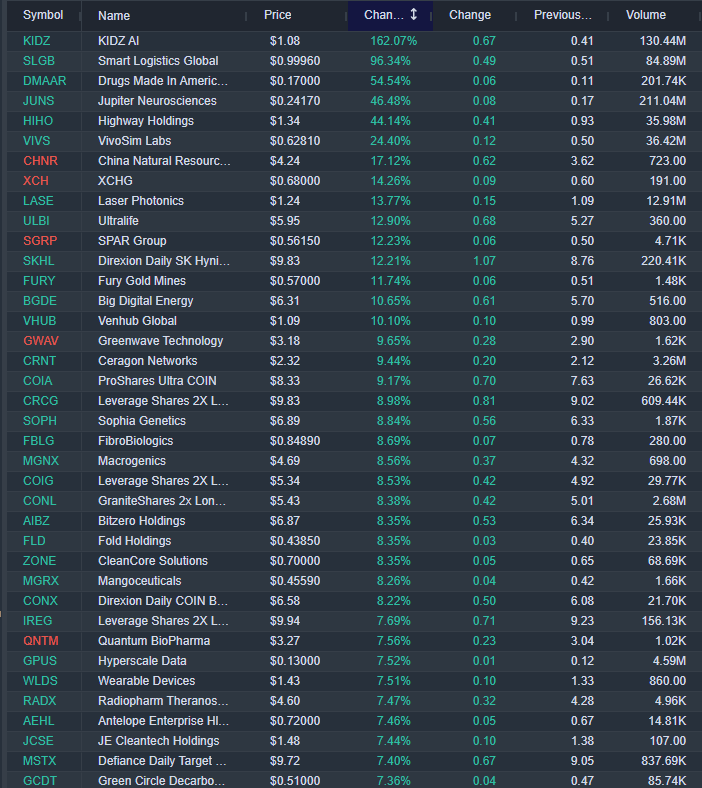
Task: Select the CRNT symbol
Action: pos(39,361)
